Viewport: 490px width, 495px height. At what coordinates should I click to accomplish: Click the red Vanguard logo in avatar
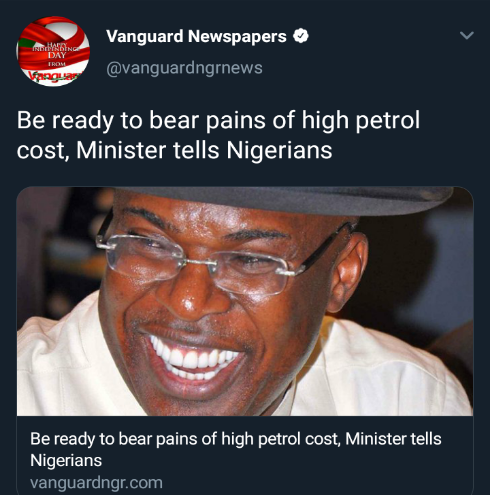(x=55, y=76)
